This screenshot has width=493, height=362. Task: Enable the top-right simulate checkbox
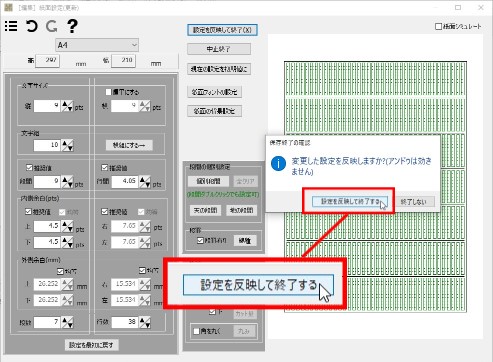pyautogui.click(x=438, y=26)
